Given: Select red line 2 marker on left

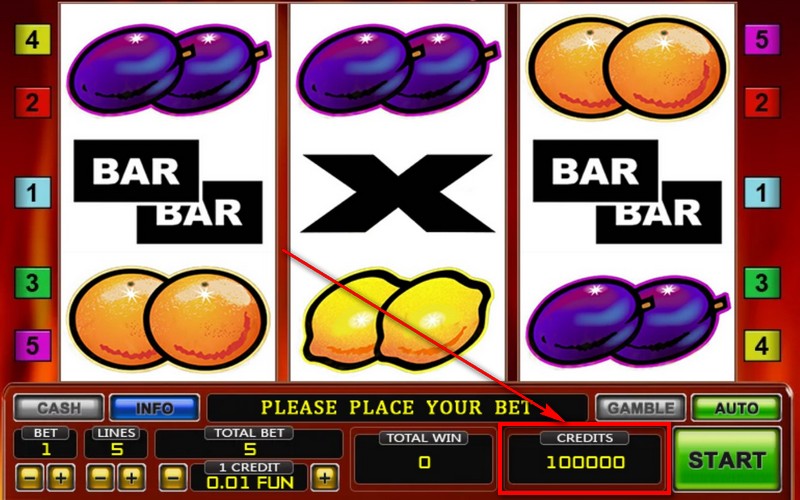Looking at the screenshot, I should point(33,103).
